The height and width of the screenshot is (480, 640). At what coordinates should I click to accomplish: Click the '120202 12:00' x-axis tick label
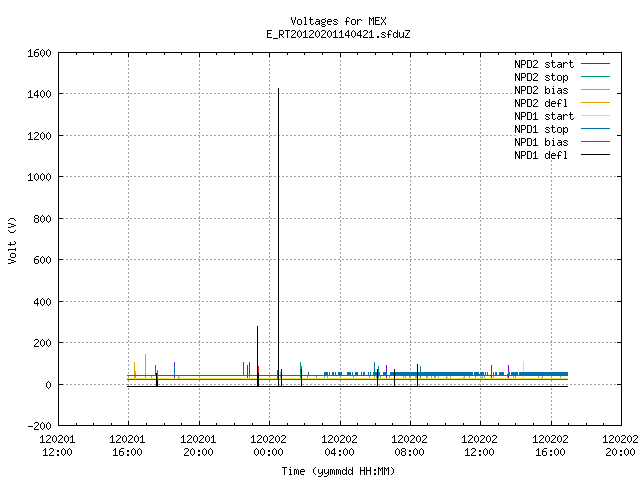point(480,446)
